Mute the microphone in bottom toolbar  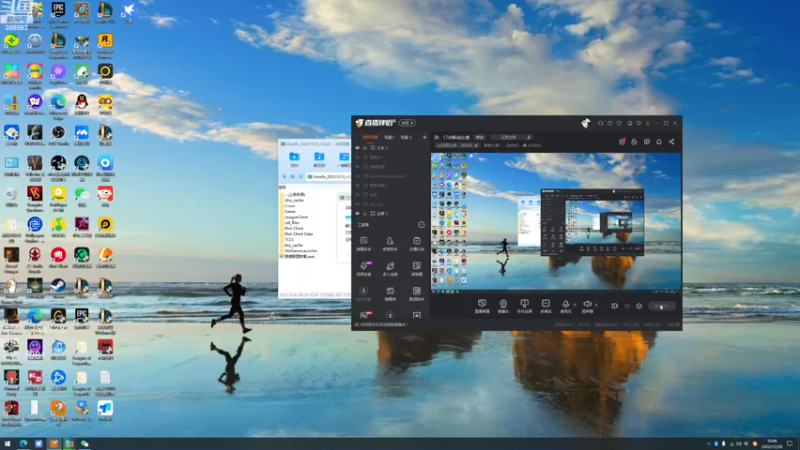(565, 306)
